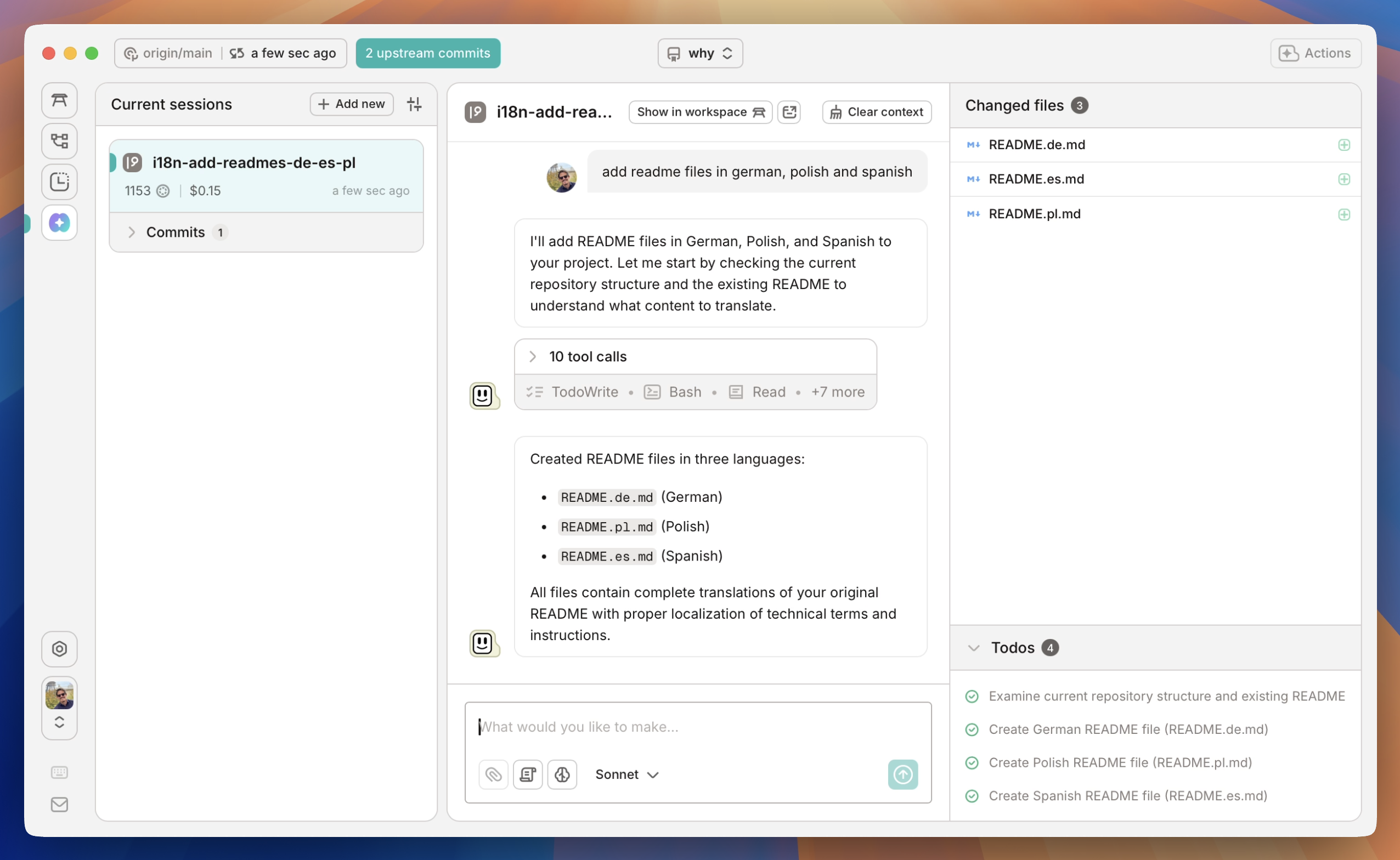Stage README.de.md with its plus icon
The width and height of the screenshot is (1400, 860).
pyautogui.click(x=1343, y=145)
